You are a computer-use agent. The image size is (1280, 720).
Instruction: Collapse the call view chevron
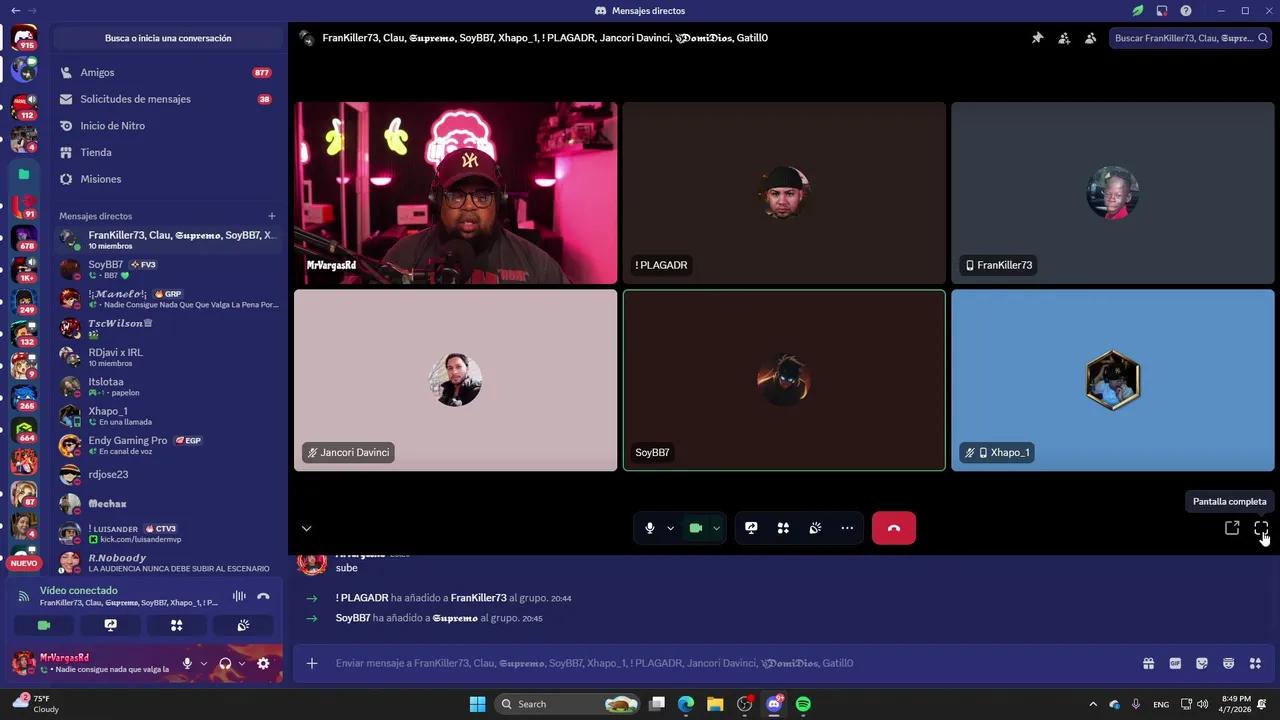point(306,528)
